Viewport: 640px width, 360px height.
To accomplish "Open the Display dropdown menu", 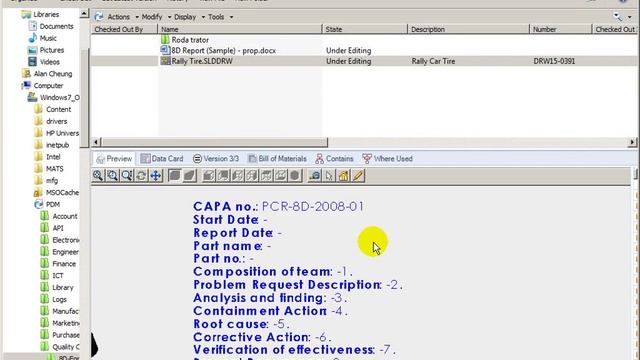I will (189, 17).
